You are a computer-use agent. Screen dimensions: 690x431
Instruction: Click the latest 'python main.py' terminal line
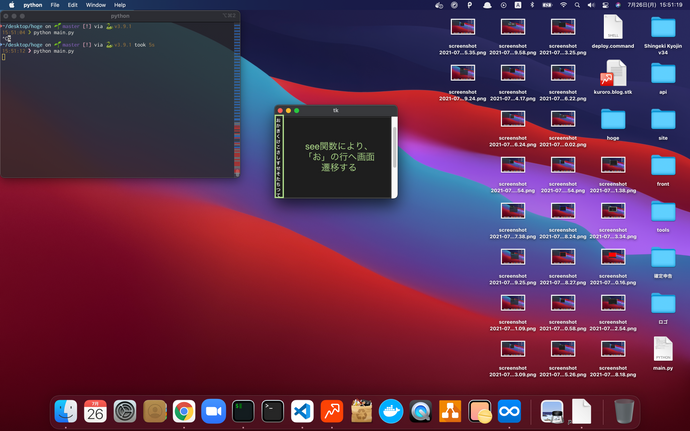tap(54, 51)
